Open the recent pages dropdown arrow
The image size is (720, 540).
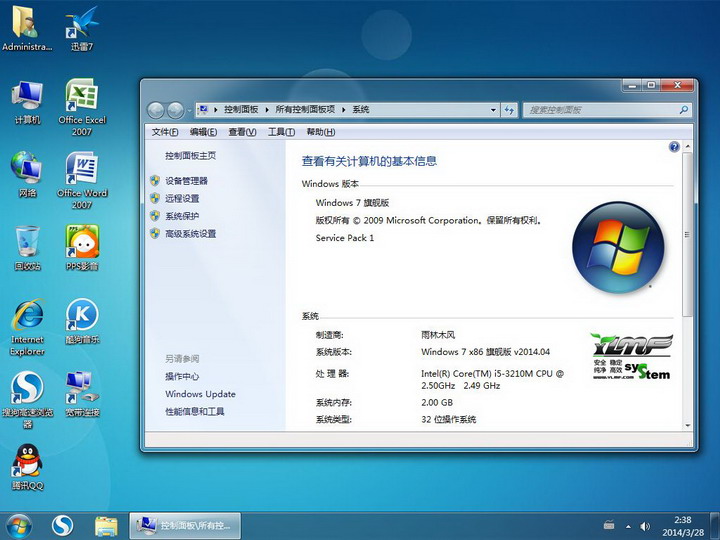(x=189, y=111)
